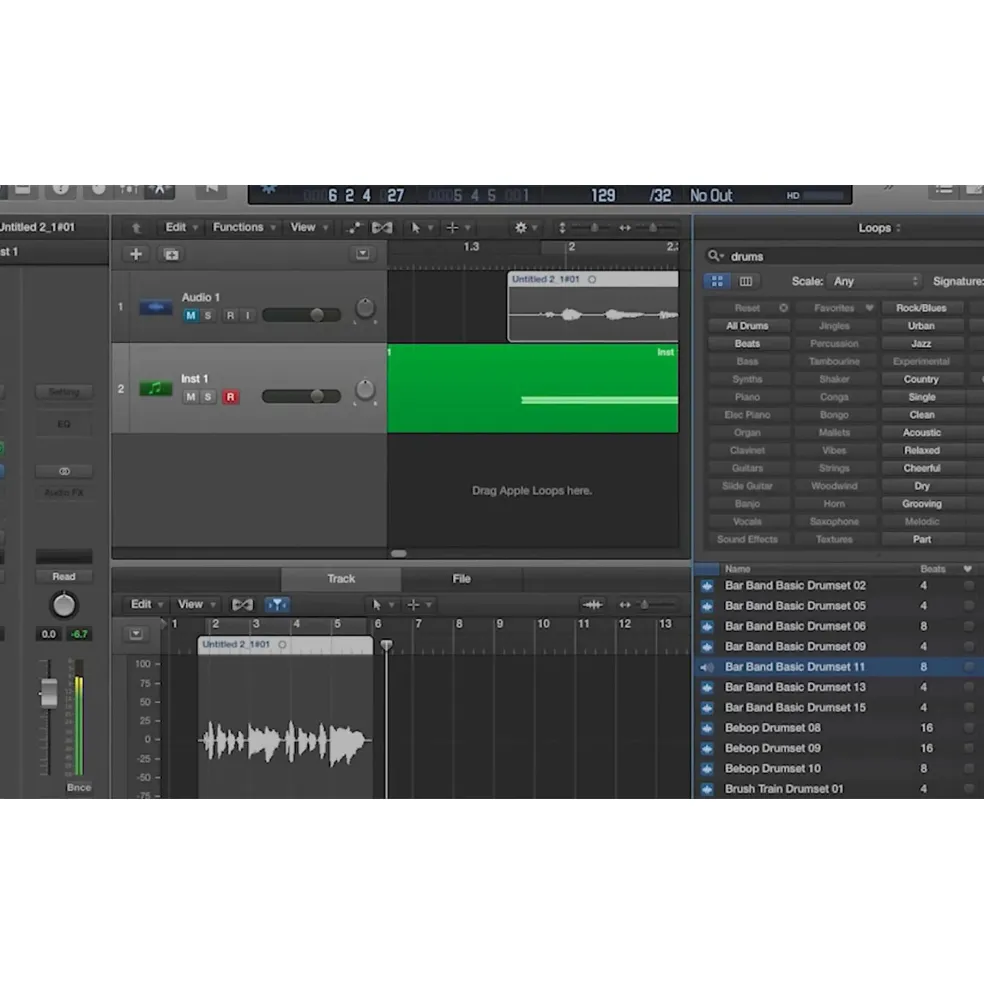Screen dimensions: 984x985
Task: Open the Scale Any dropdown
Action: pos(875,281)
